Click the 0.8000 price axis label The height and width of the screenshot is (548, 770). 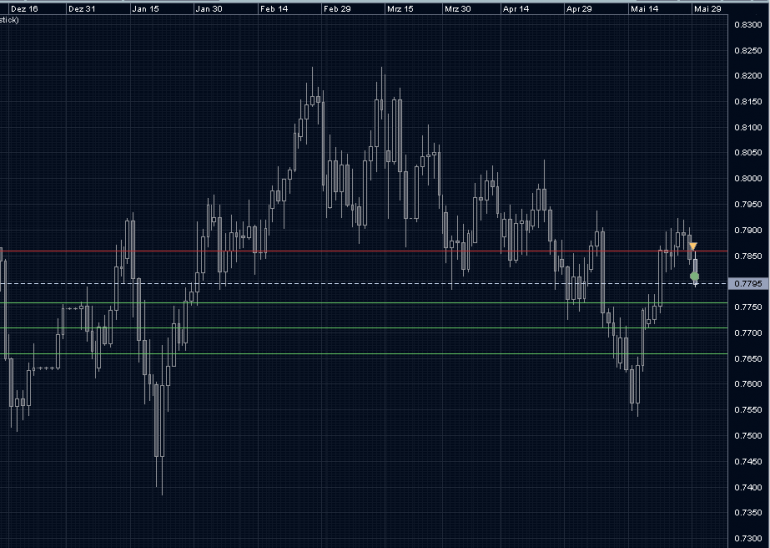point(748,179)
